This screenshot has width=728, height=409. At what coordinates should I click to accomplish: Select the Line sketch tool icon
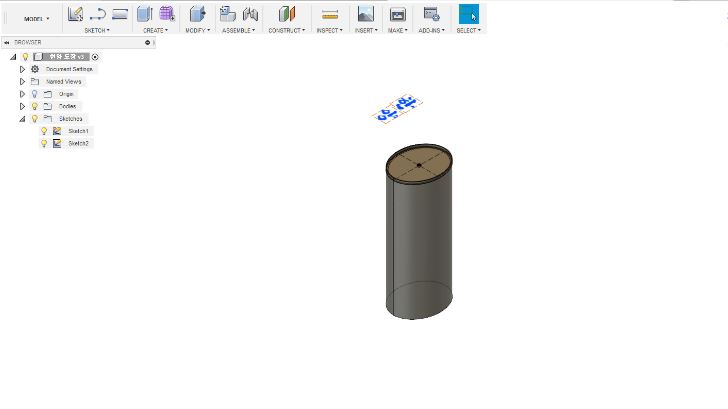coord(98,14)
